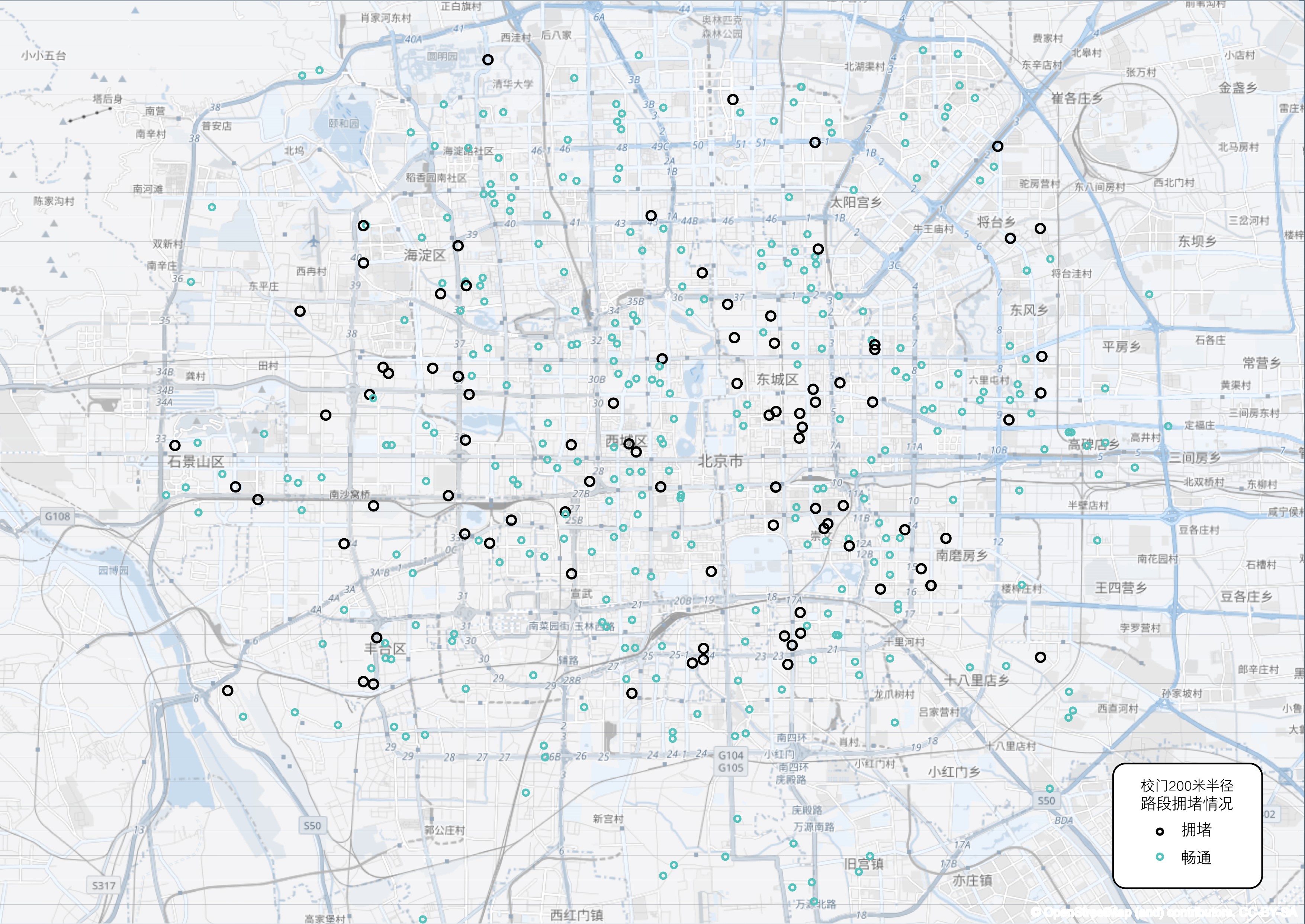Screen dimensions: 1305x924
Task: Click the 旧宫镇 label
Action: (864, 864)
